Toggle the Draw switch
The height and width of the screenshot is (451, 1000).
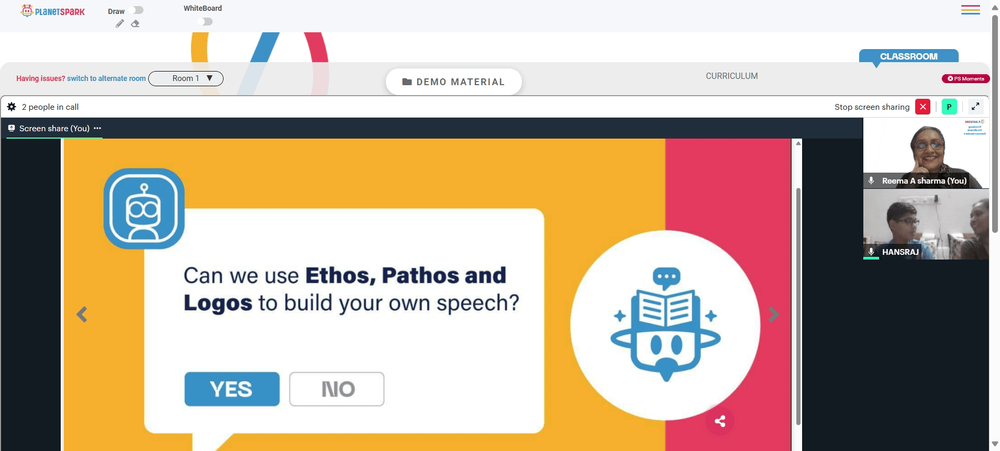coord(136,10)
